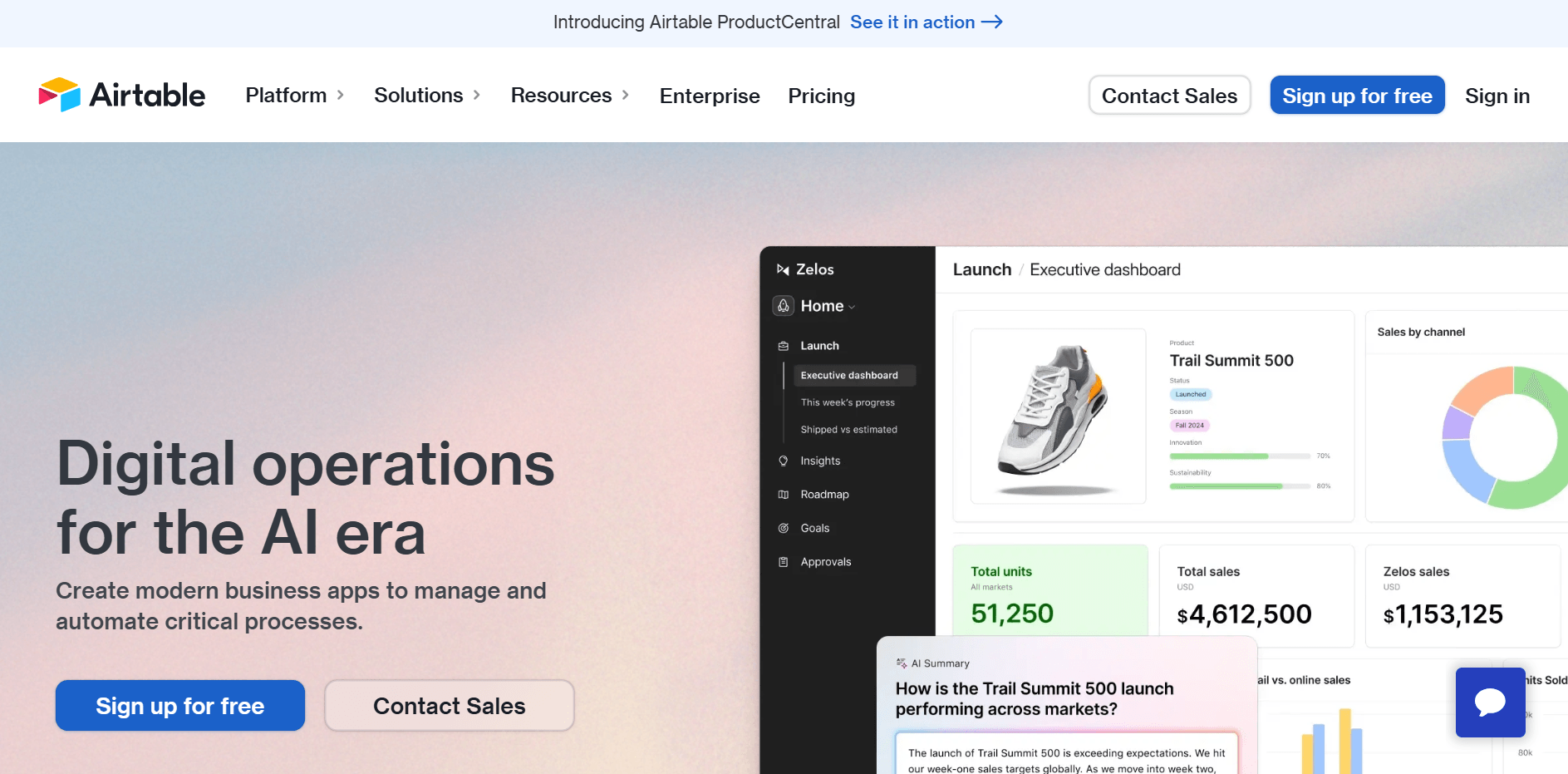This screenshot has width=1568, height=774.
Task: Click the Total units card
Action: point(1049,592)
